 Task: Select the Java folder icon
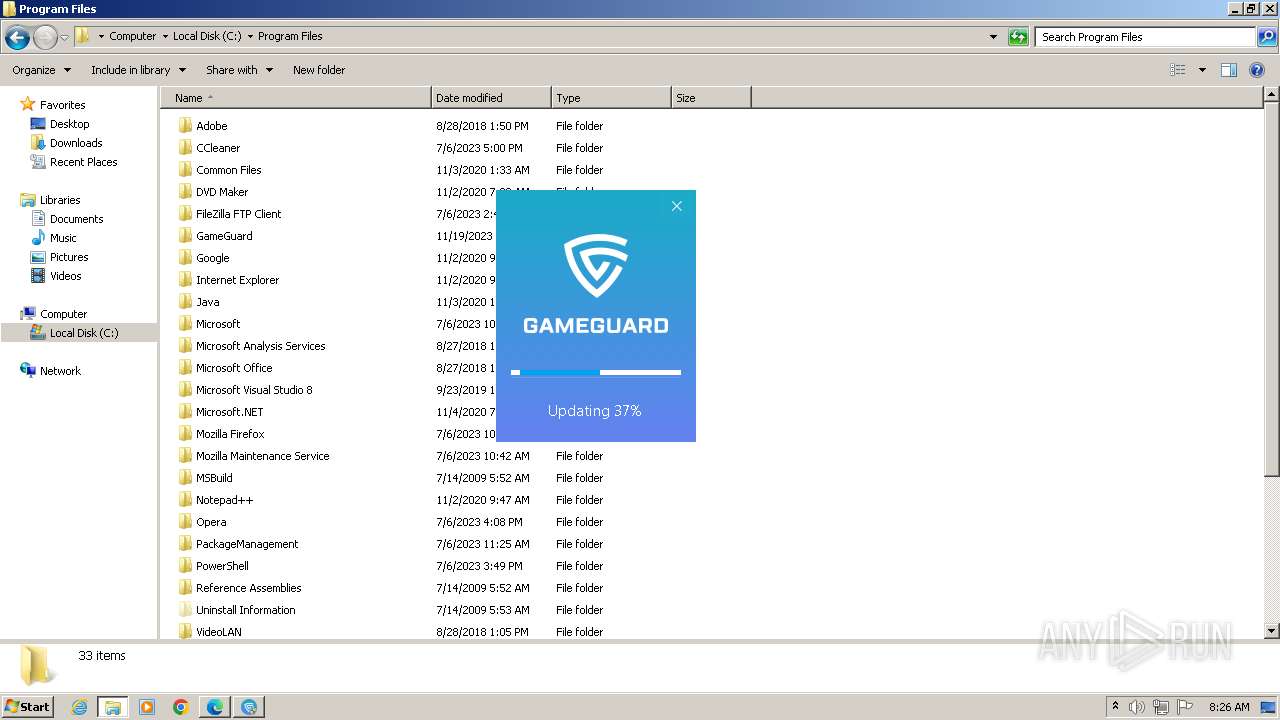(x=186, y=302)
